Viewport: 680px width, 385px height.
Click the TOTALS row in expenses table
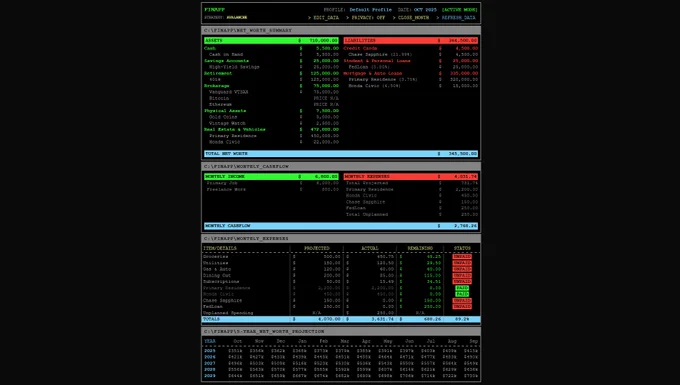tap(341, 319)
